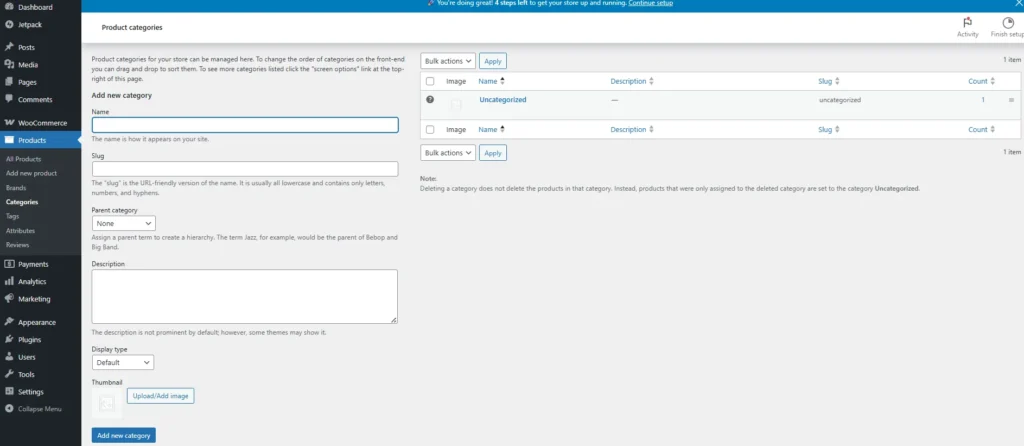Click the Payments sidebar icon

tap(9, 264)
